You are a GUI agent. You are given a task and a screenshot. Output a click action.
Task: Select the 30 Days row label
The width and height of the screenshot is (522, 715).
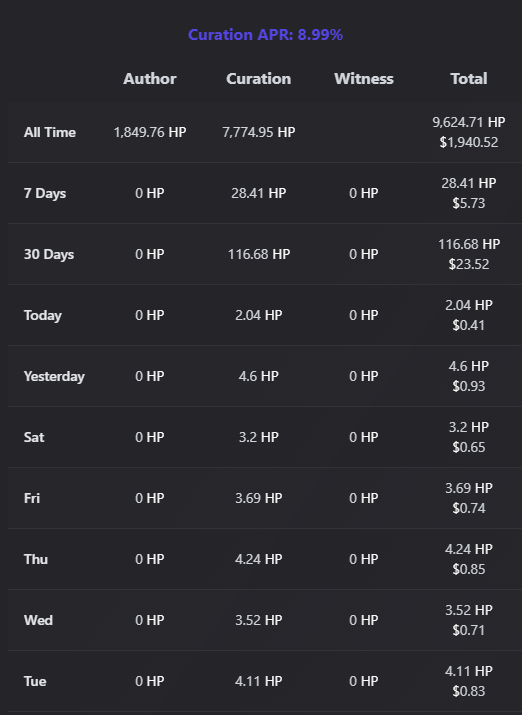pyautogui.click(x=49, y=254)
